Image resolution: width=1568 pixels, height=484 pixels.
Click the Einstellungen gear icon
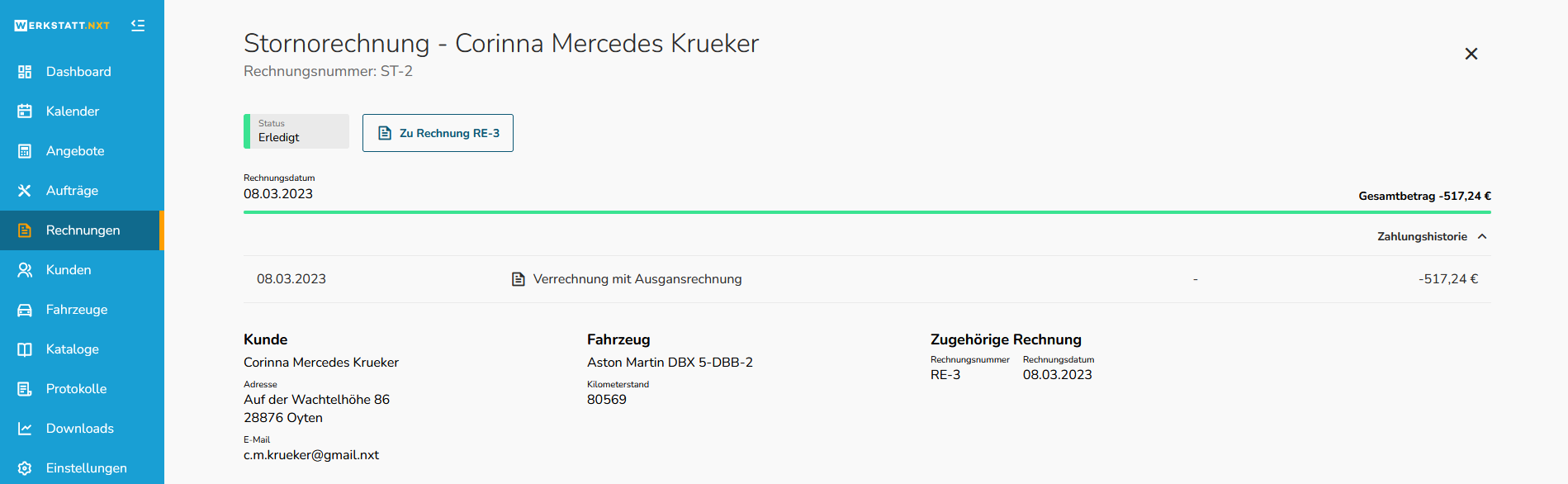25,468
